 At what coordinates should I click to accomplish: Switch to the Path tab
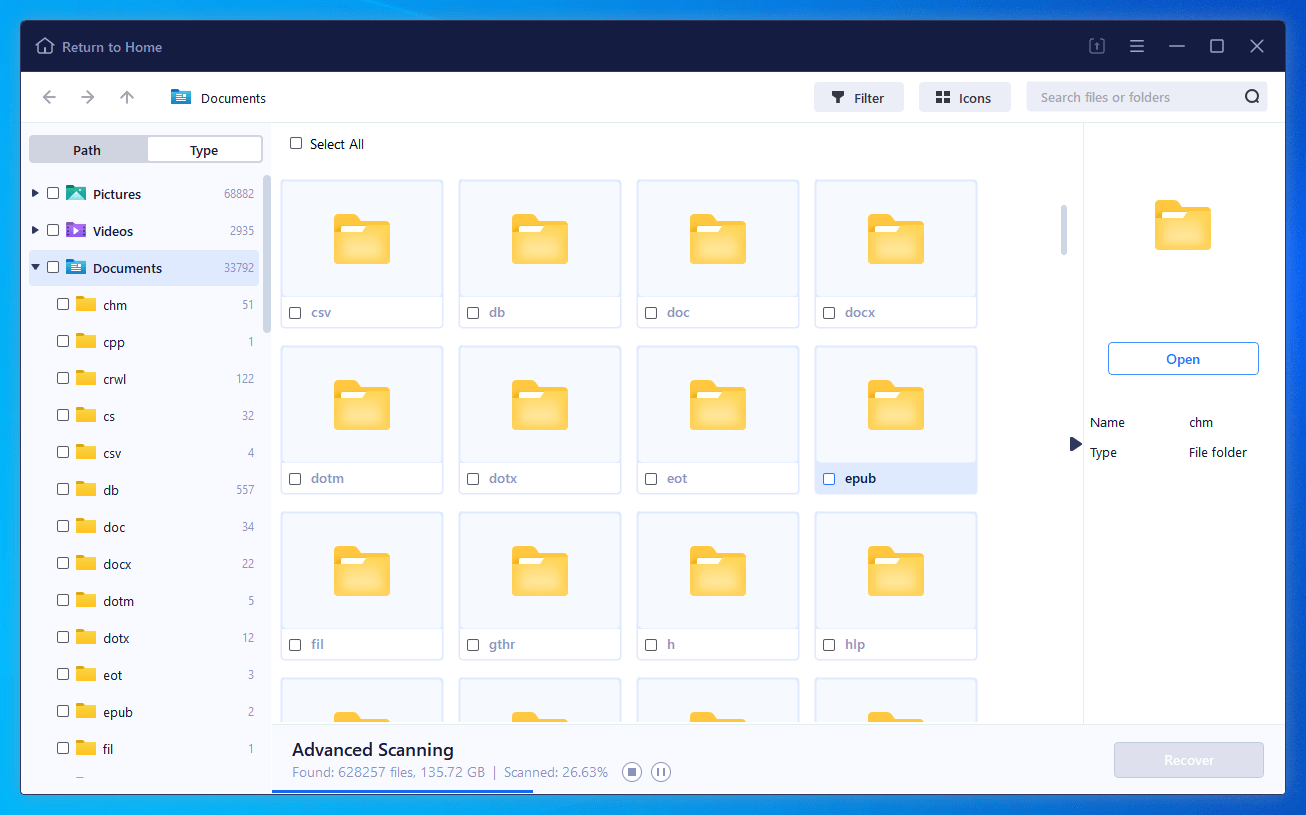(x=87, y=150)
